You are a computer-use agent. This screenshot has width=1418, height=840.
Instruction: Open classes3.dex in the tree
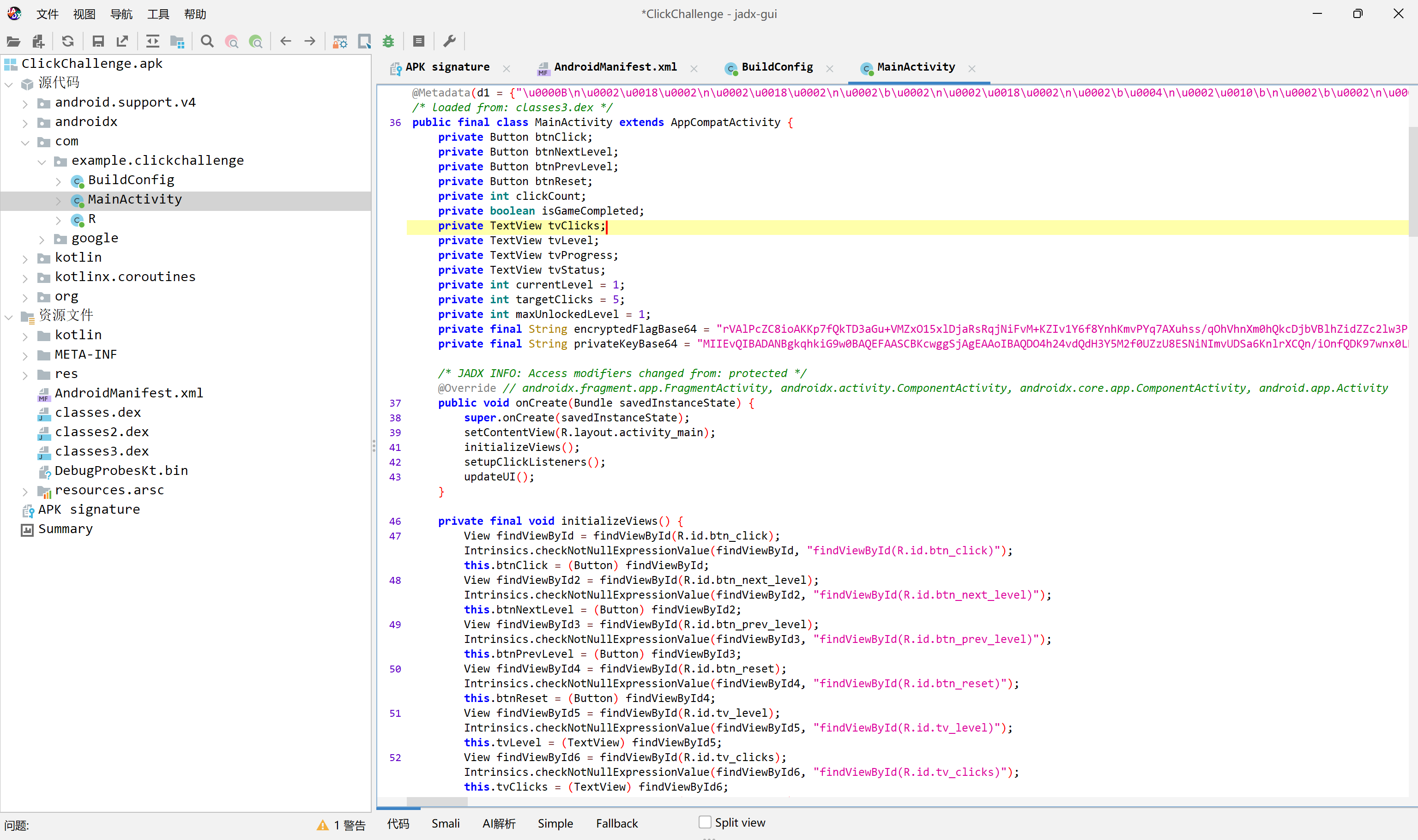[102, 452]
